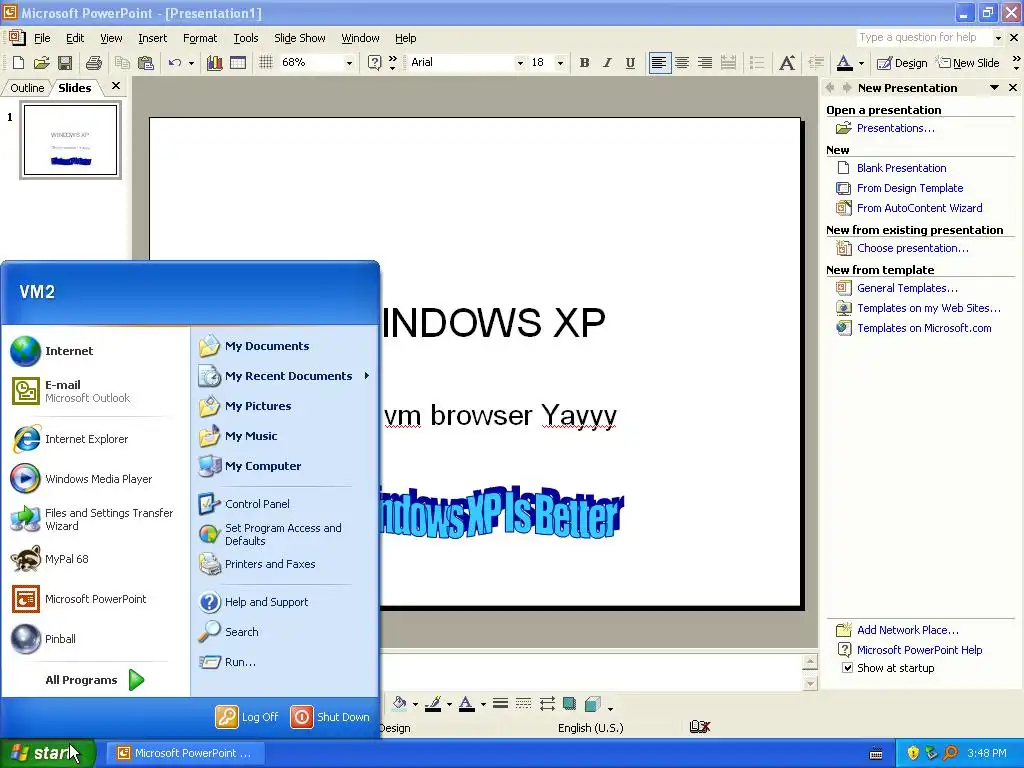Open the zoom 68% dropdown
The height and width of the screenshot is (768, 1024).
(x=349, y=63)
